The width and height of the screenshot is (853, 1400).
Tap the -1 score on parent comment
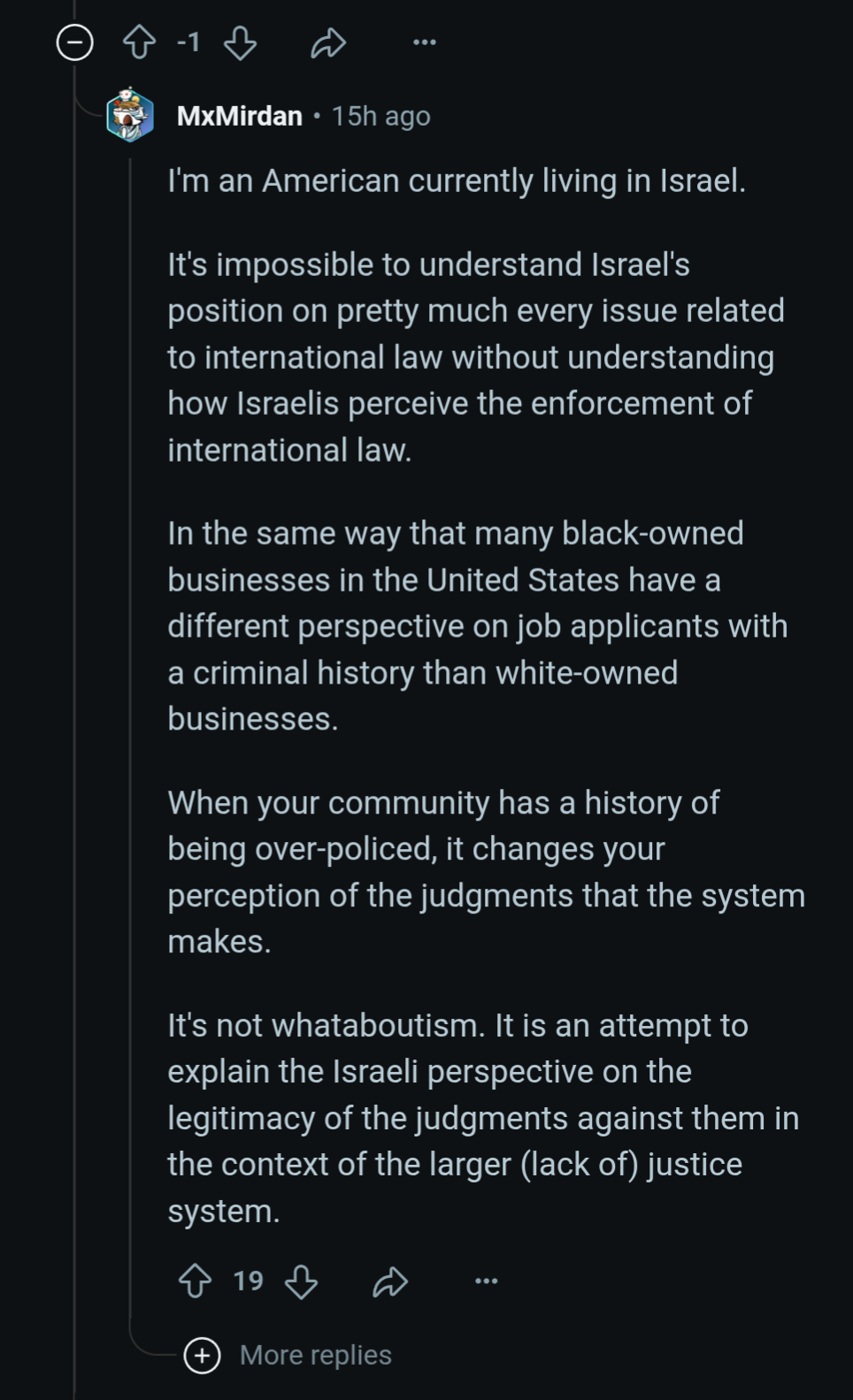188,42
